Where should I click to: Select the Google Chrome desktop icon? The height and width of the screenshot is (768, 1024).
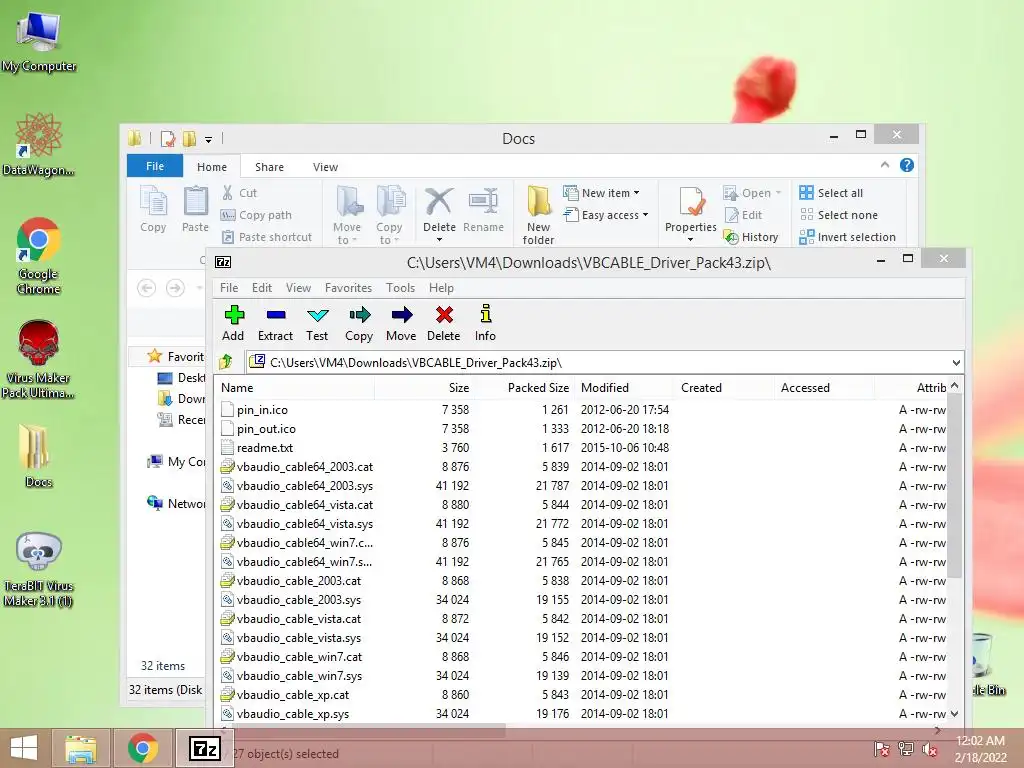(39, 256)
